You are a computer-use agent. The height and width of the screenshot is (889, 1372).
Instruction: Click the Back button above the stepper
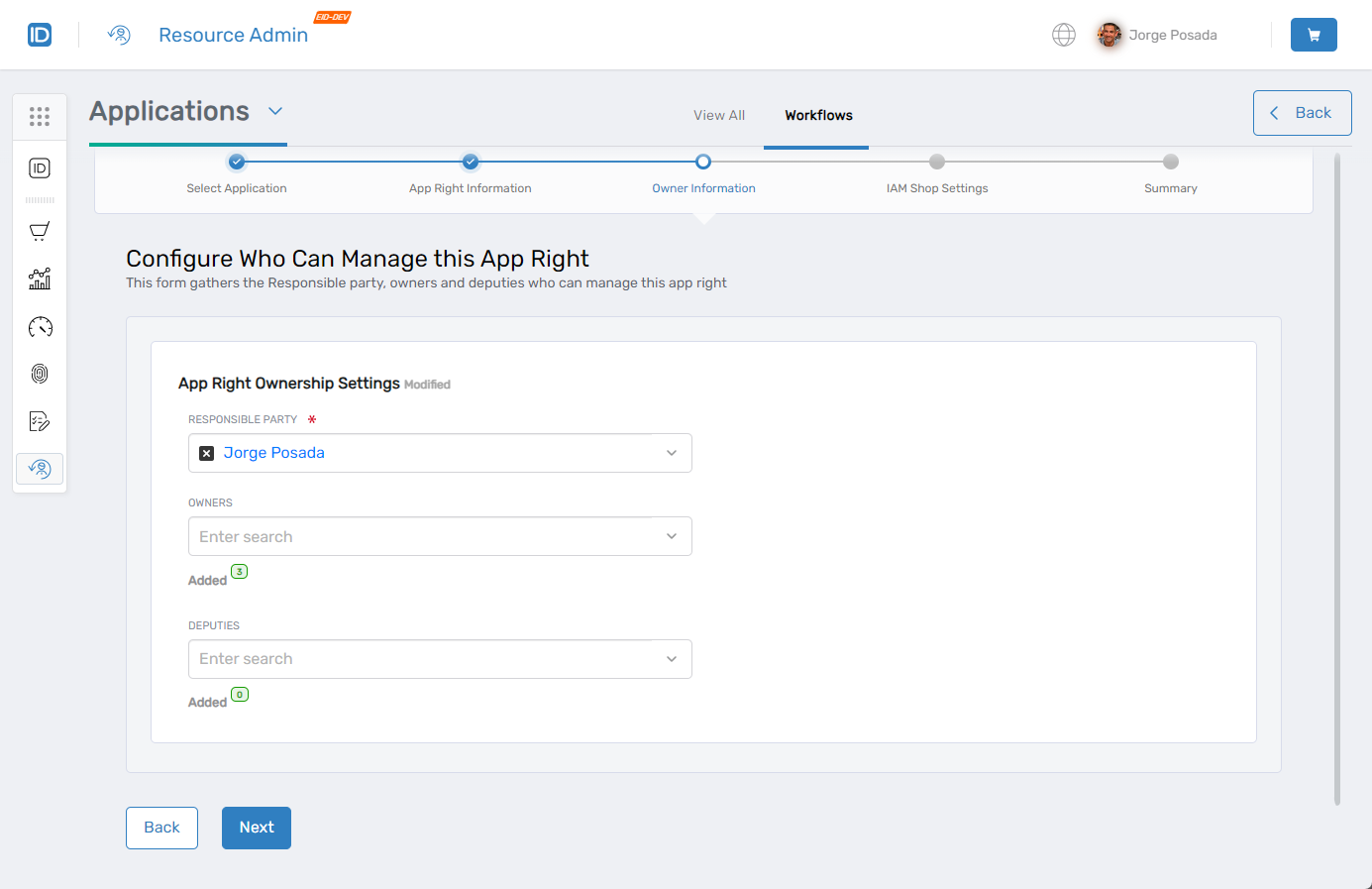(x=1302, y=112)
